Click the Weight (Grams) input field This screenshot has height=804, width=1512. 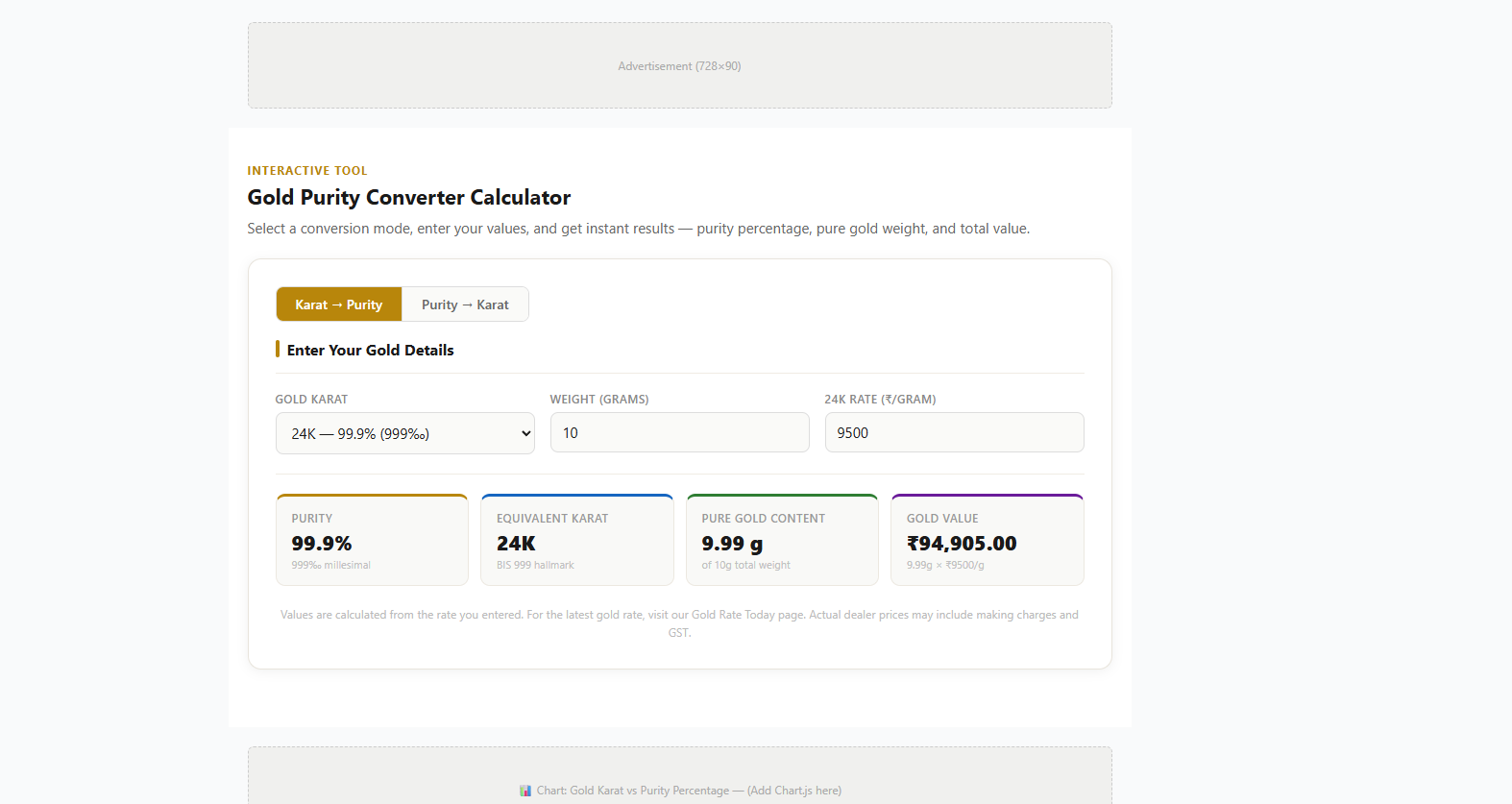coord(680,432)
